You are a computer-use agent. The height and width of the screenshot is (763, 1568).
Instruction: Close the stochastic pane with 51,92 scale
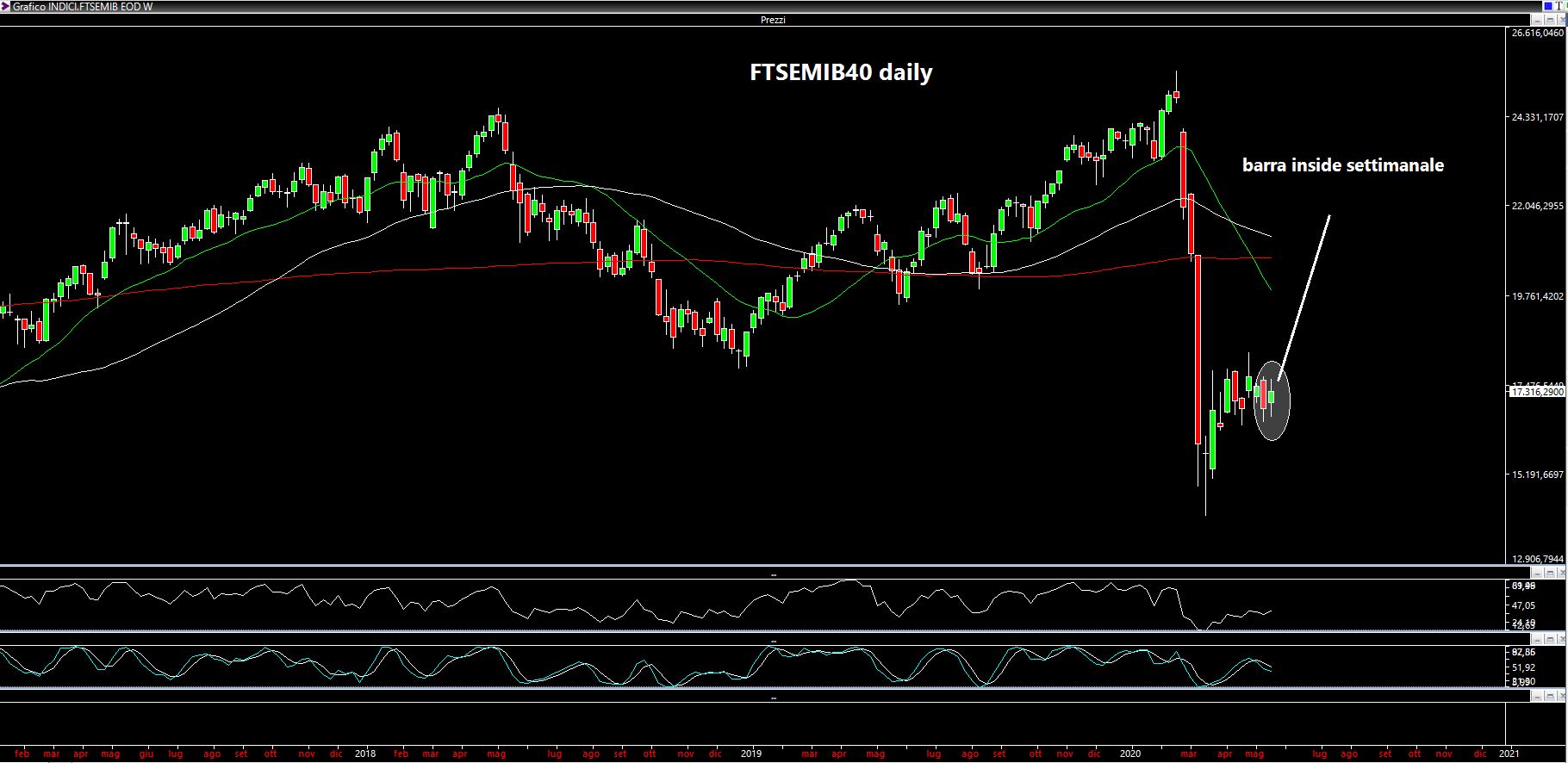1561,639
